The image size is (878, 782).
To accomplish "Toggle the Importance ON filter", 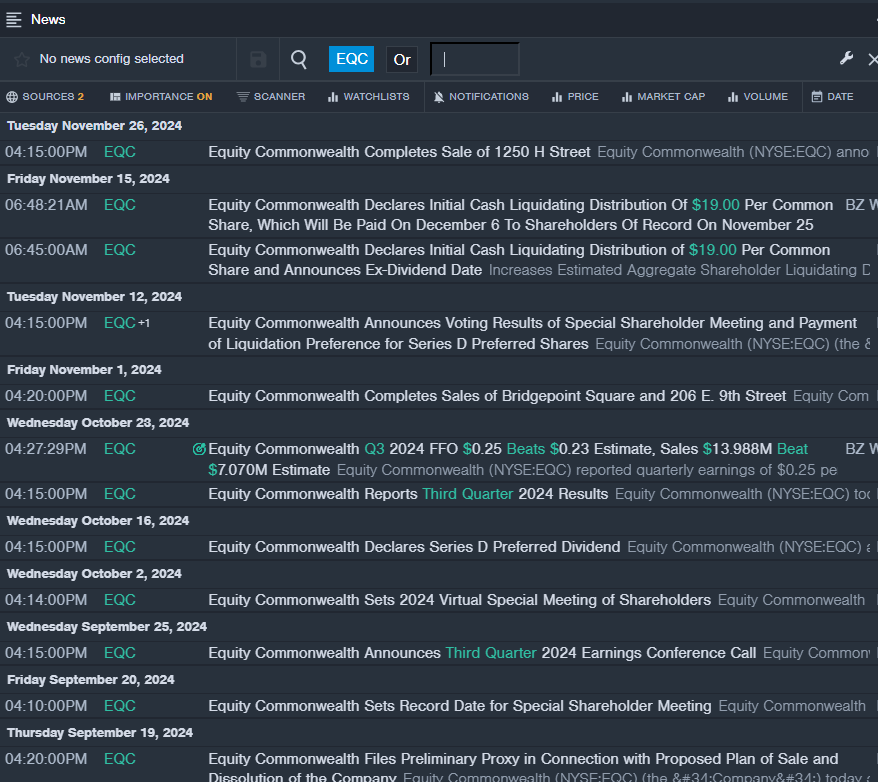I will click(x=161, y=97).
